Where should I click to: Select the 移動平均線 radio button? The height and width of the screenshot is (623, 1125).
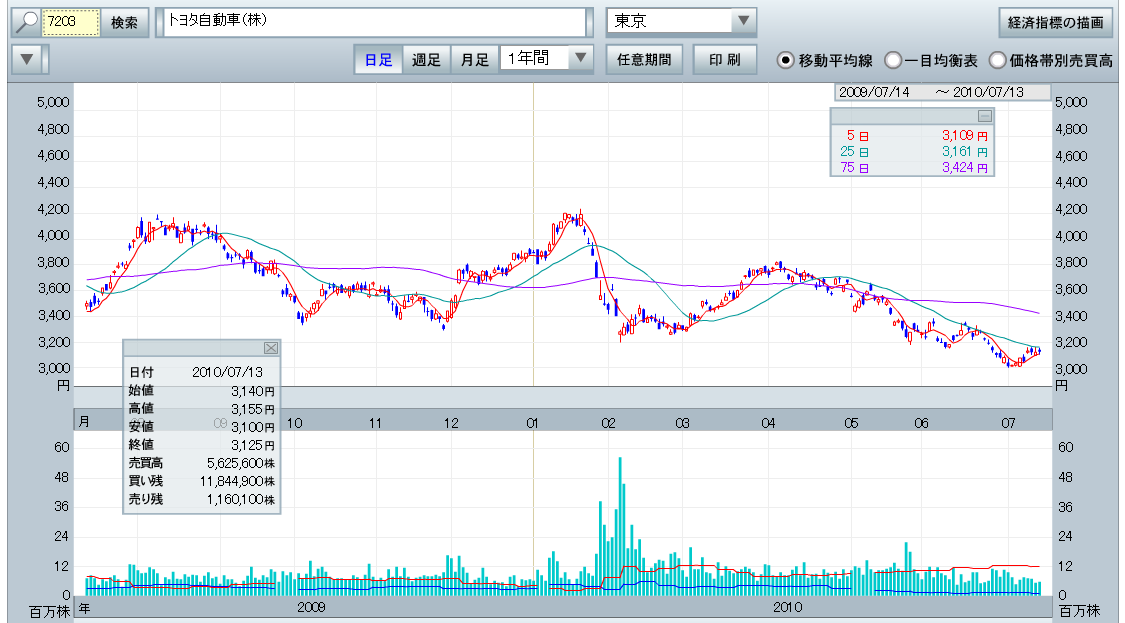tap(786, 60)
